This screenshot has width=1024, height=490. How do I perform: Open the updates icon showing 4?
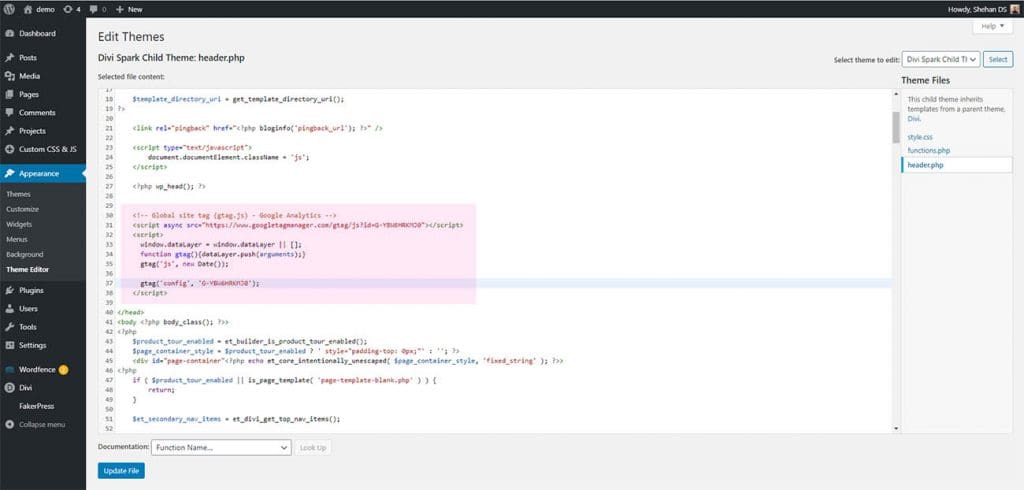point(68,9)
